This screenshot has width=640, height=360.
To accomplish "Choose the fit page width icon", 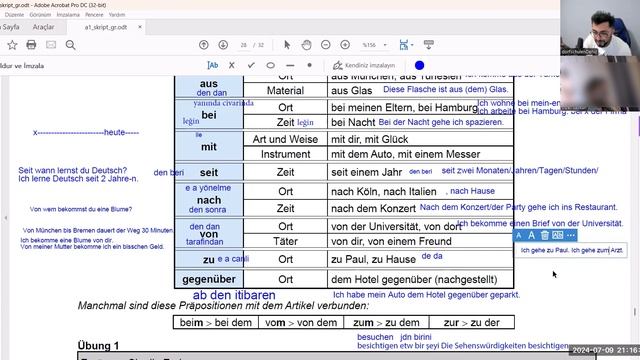I will [404, 45].
